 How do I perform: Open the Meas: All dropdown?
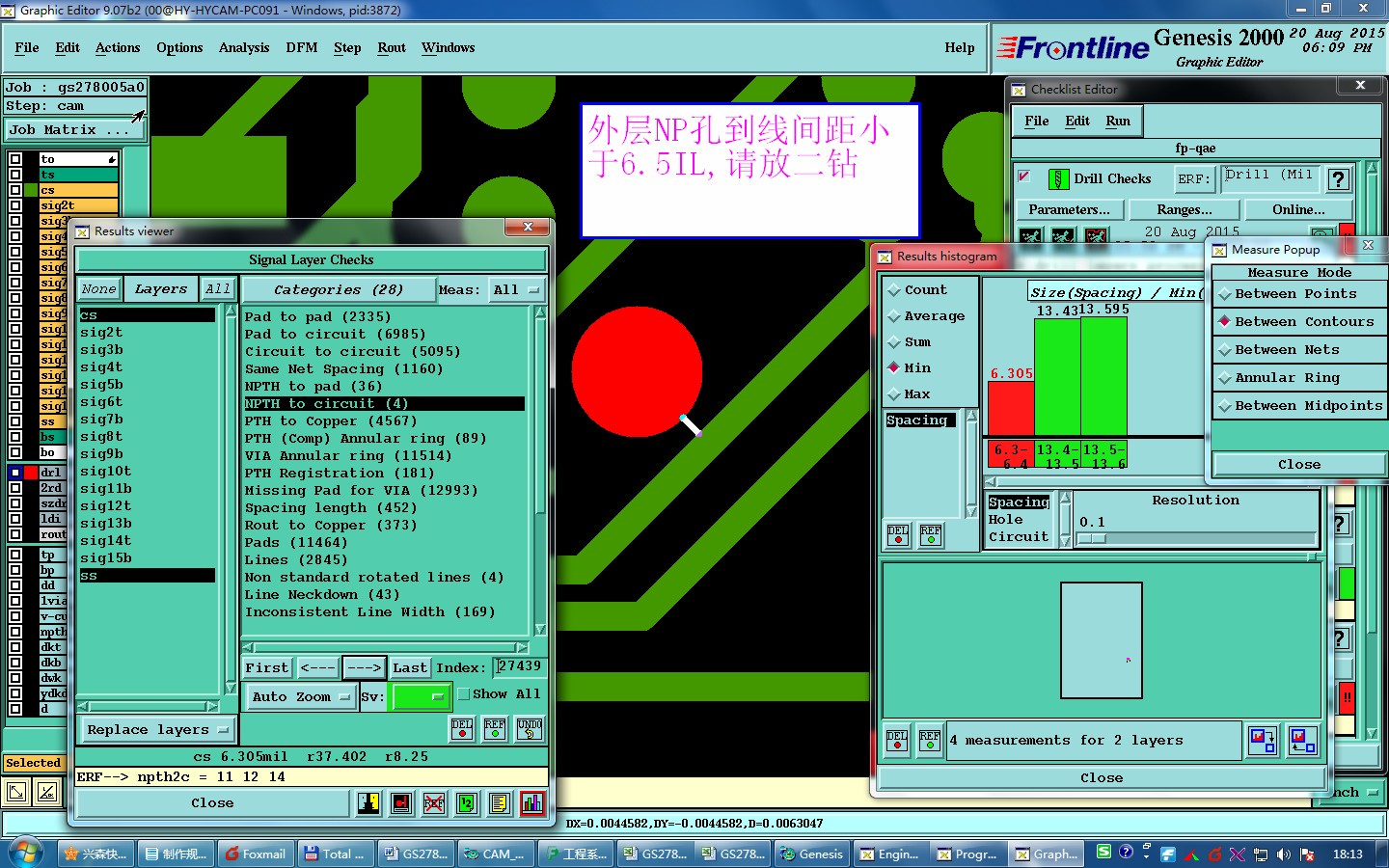tap(516, 289)
